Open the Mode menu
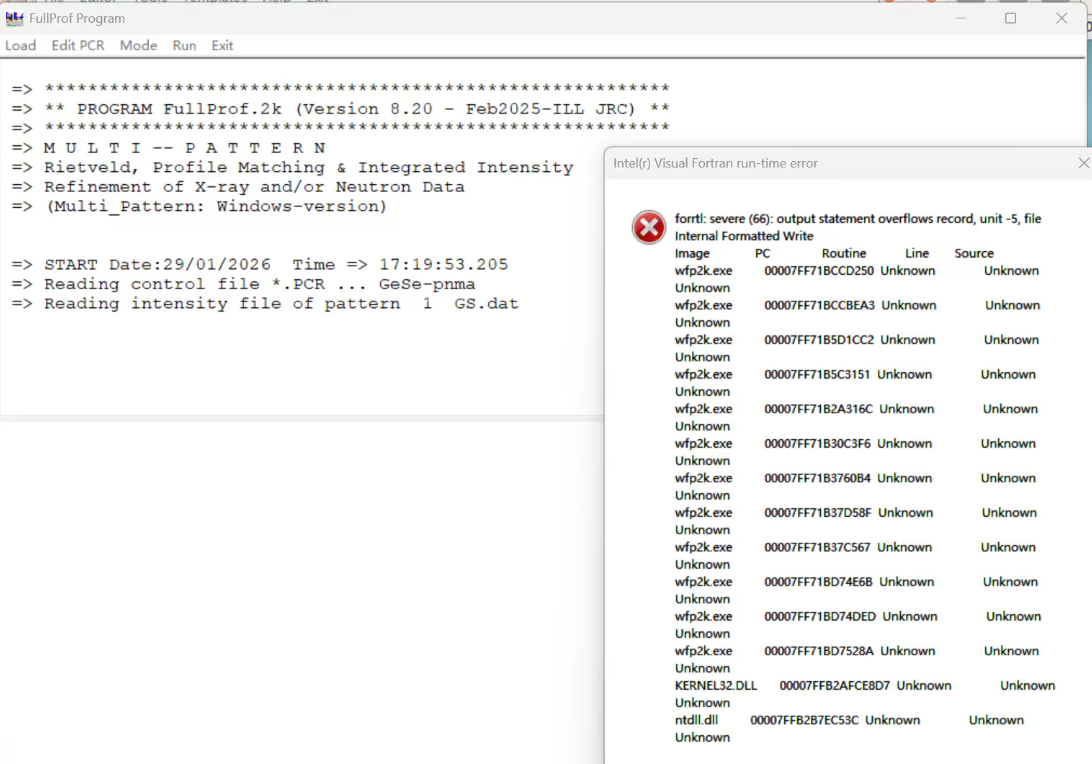 [x=139, y=45]
